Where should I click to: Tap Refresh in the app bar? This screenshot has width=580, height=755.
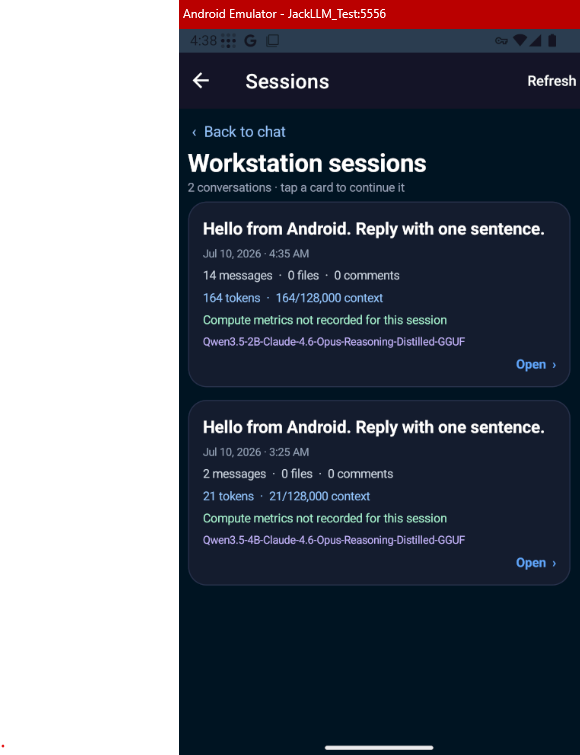pos(552,81)
